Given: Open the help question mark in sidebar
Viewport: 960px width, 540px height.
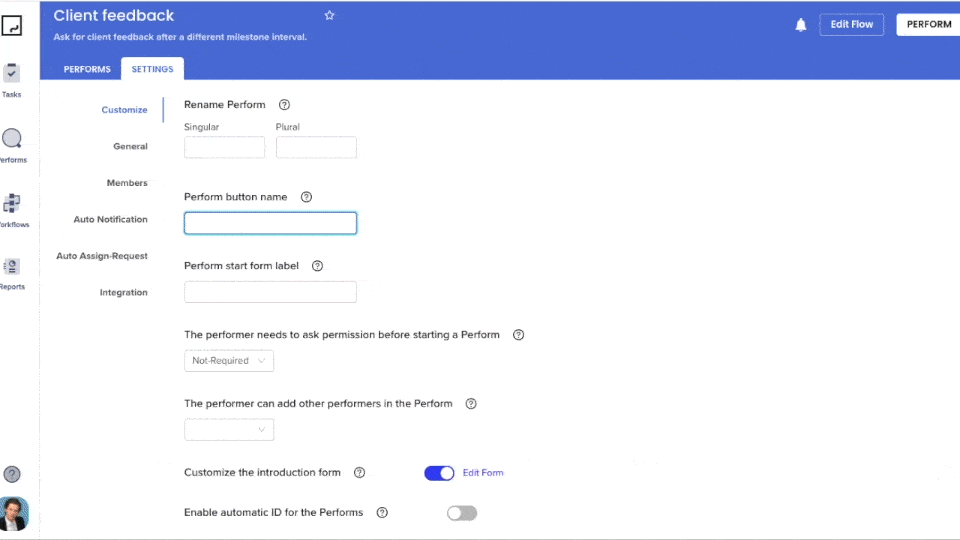Looking at the screenshot, I should click(x=12, y=474).
